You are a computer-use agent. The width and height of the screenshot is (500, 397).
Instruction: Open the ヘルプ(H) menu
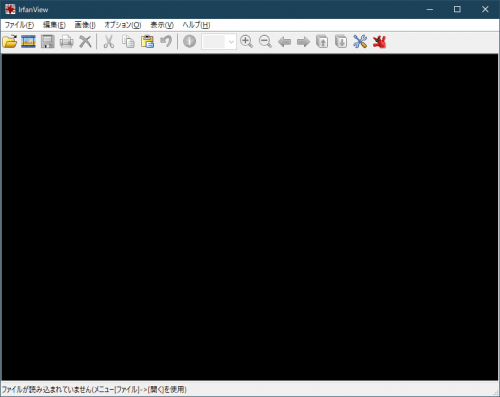coord(196,25)
